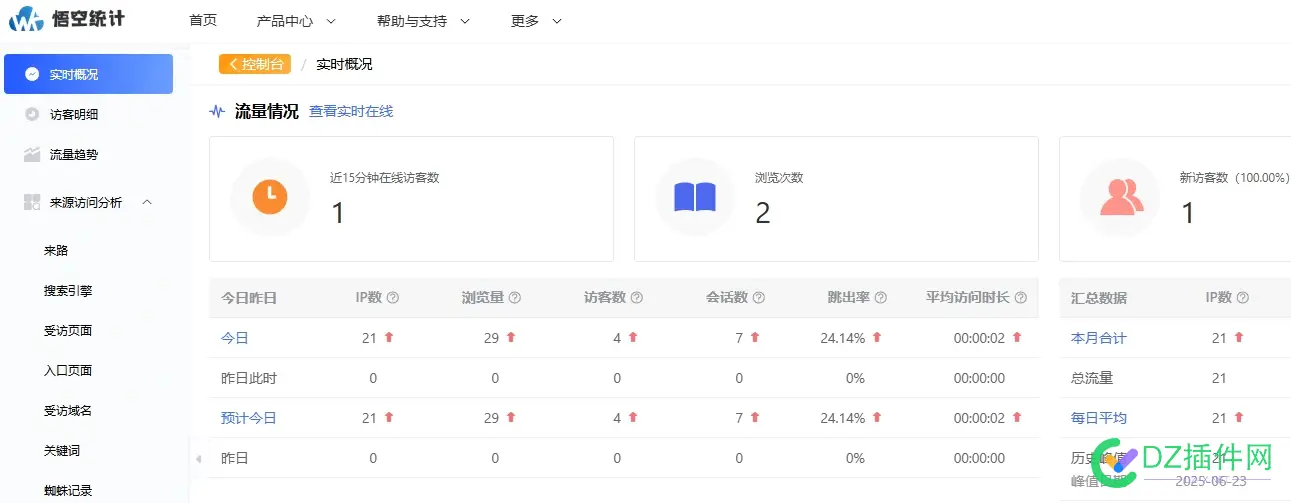
Task: Open the 搜索引擎 submenu item
Action: click(68, 290)
